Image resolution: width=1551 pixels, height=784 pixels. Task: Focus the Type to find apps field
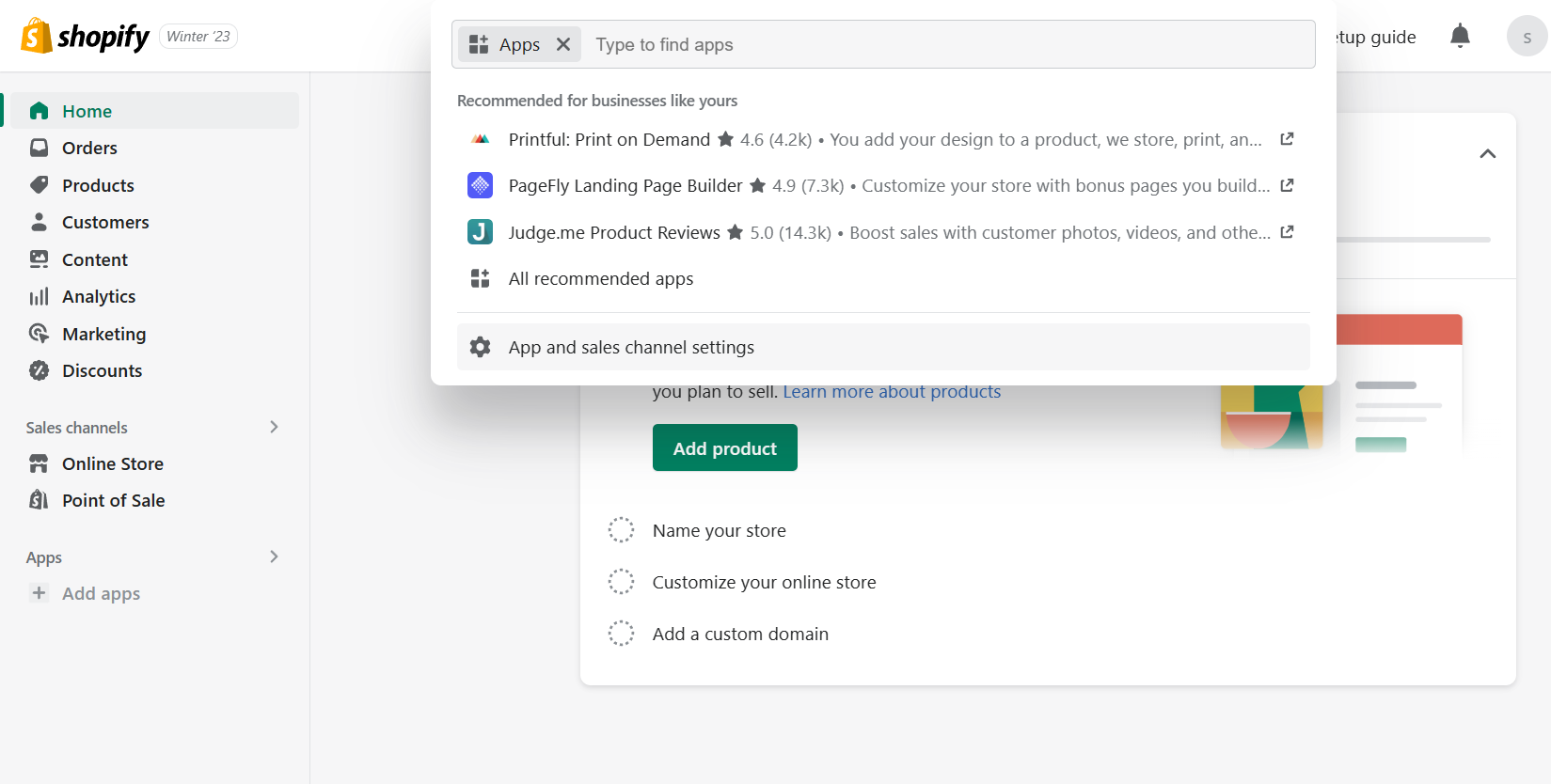948,44
